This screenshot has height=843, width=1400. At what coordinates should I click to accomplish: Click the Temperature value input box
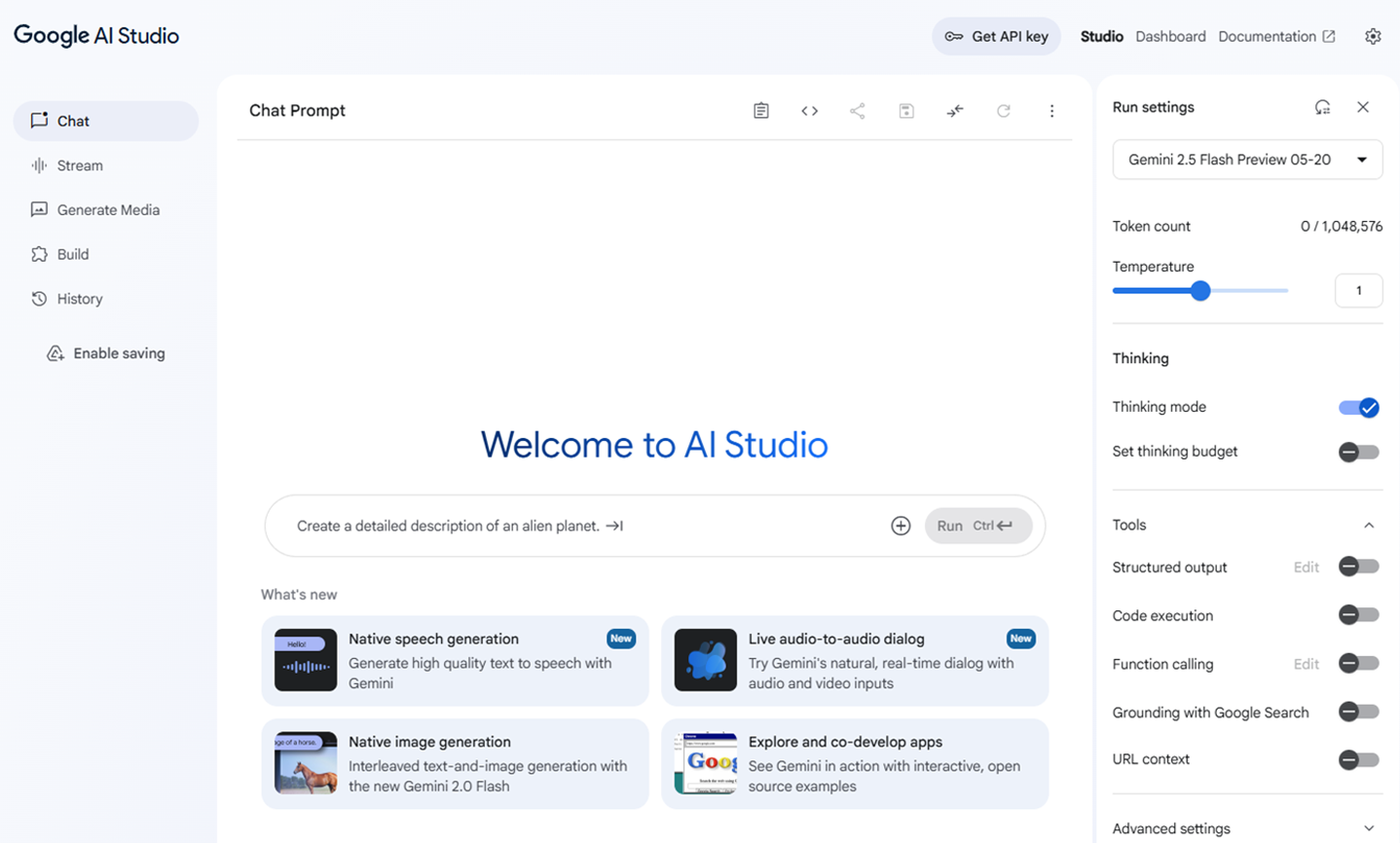(x=1358, y=290)
